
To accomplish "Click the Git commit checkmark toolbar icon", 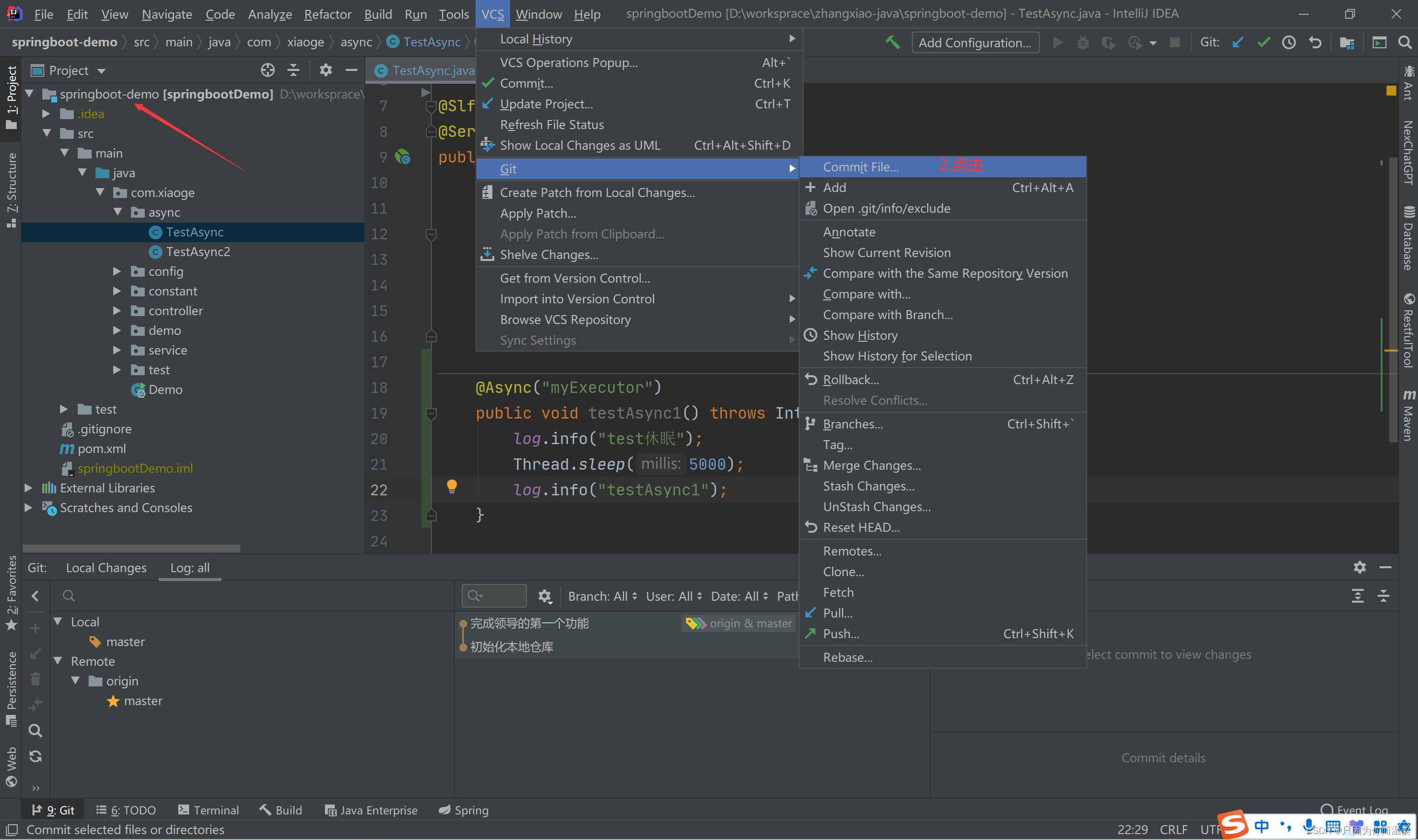I will point(1263,42).
